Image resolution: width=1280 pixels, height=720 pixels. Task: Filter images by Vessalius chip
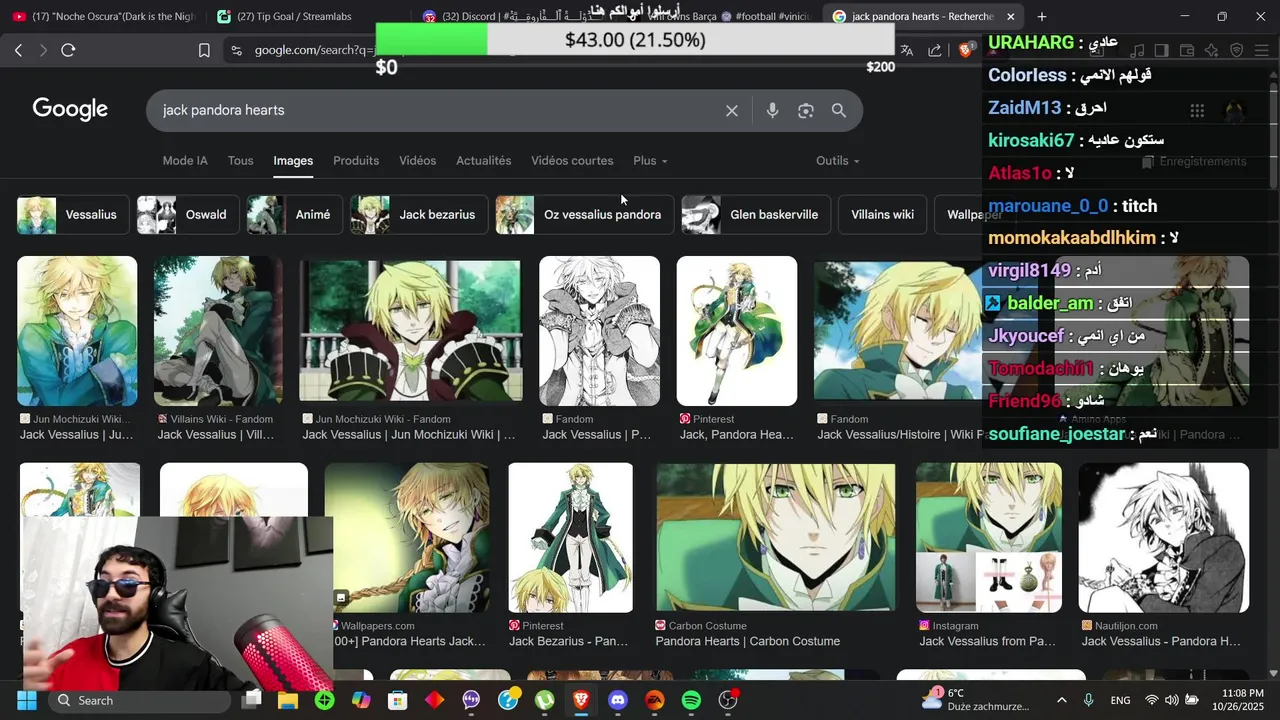[x=73, y=215]
